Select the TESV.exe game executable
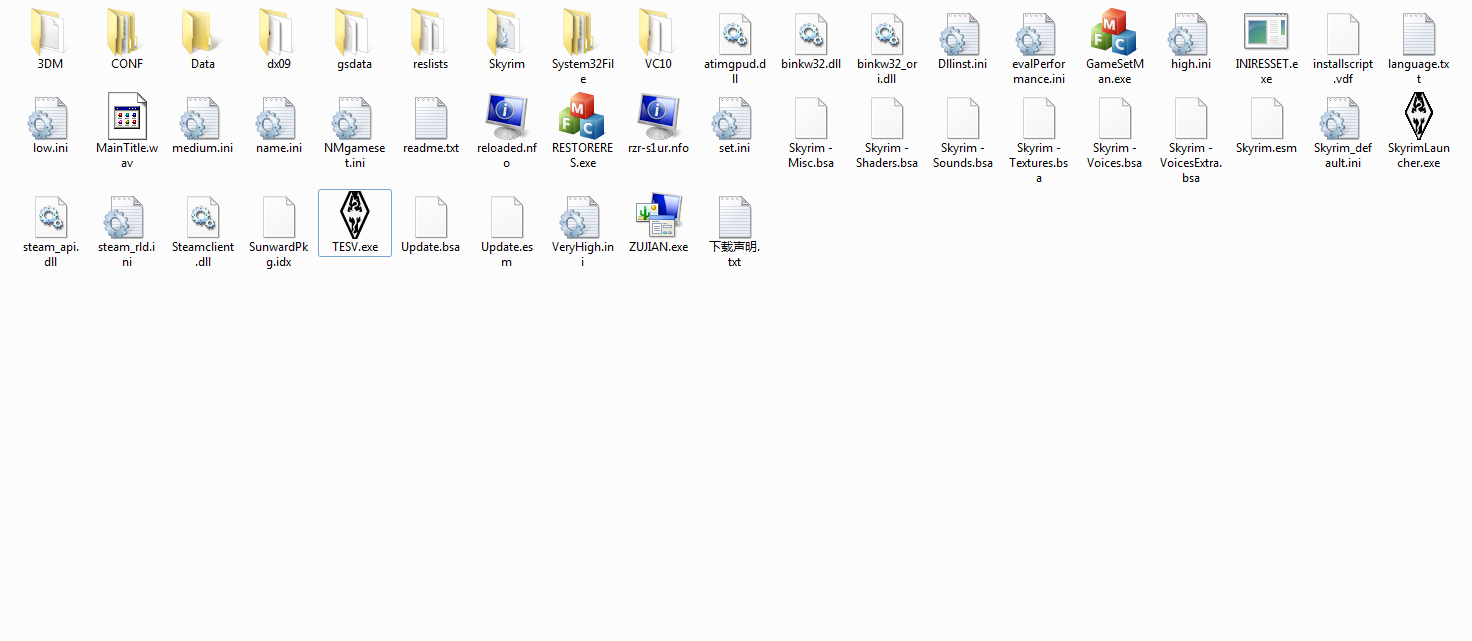 tap(355, 222)
